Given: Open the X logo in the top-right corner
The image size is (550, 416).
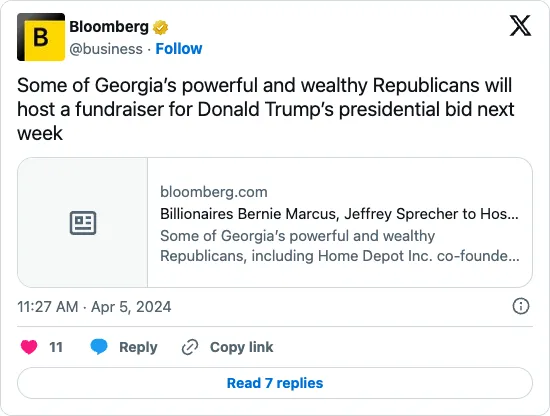Looking at the screenshot, I should [520, 26].
